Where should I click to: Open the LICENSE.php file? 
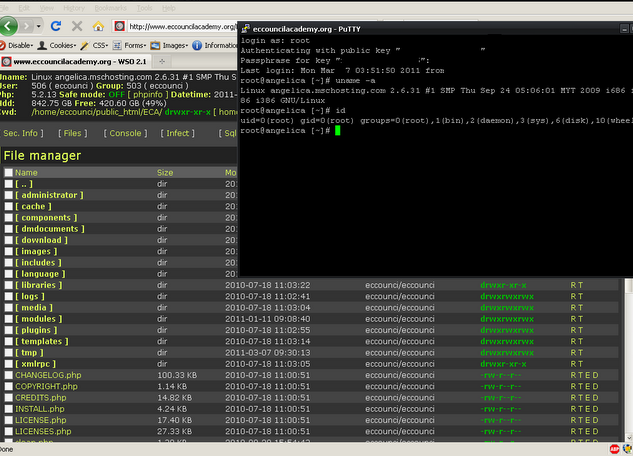click(x=41, y=420)
